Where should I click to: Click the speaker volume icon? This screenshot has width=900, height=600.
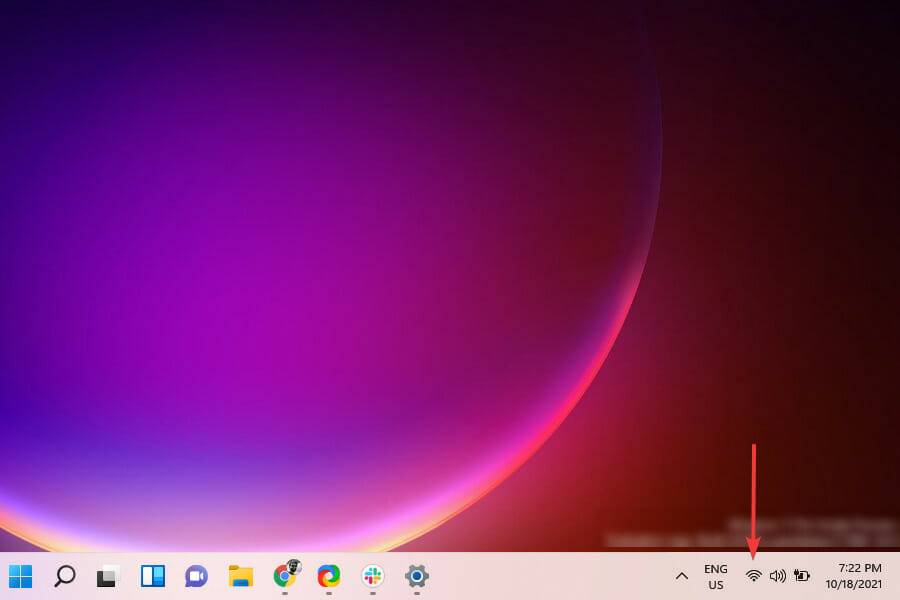[x=777, y=577]
